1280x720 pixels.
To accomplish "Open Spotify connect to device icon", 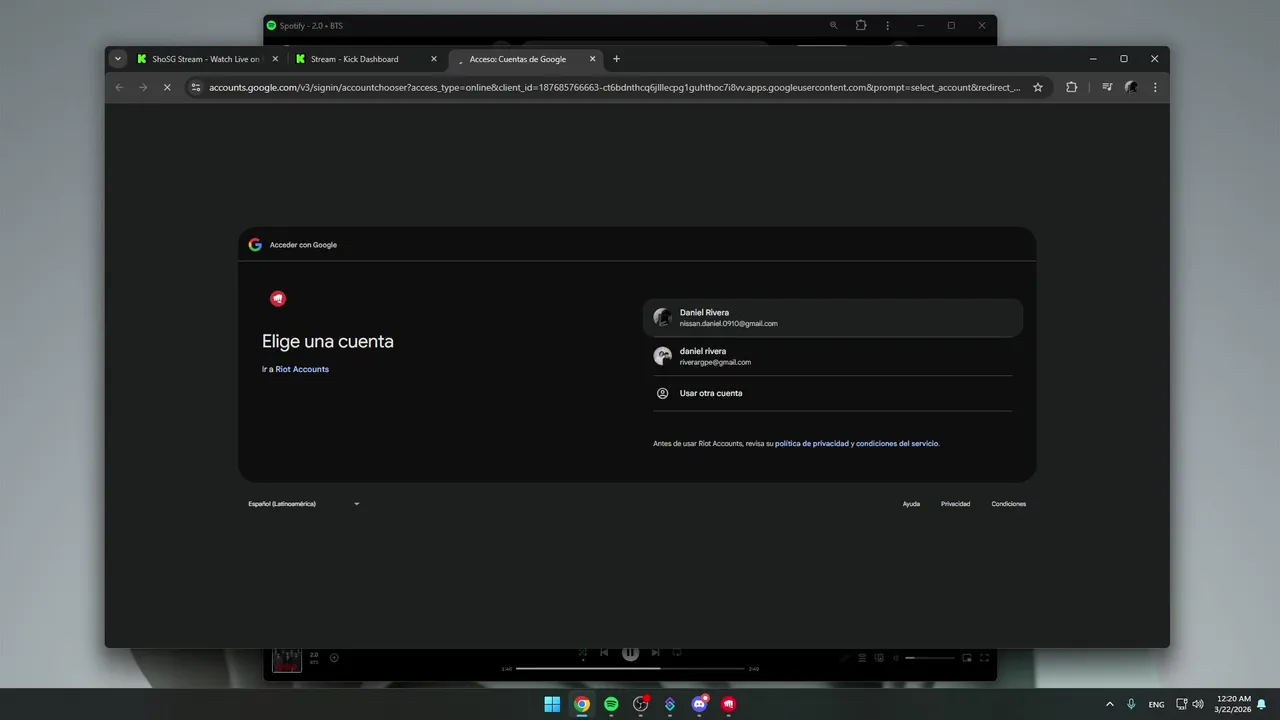I will pyautogui.click(x=879, y=658).
